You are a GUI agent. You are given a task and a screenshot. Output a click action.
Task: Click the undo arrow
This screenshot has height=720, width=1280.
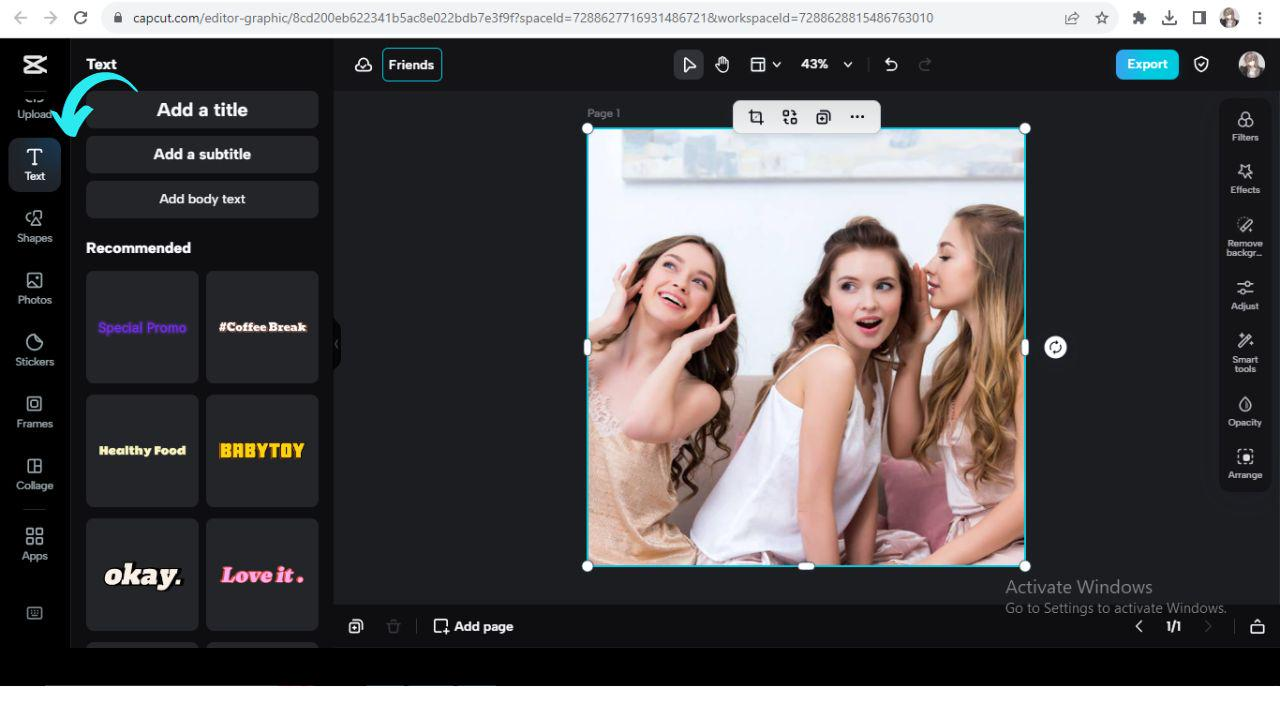pyautogui.click(x=891, y=65)
